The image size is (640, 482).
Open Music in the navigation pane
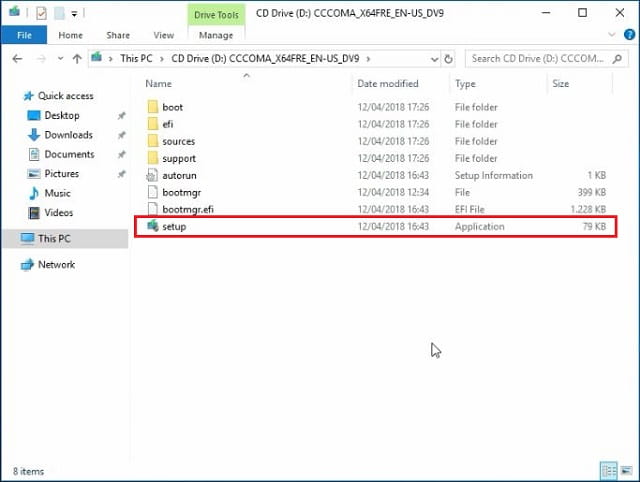click(x=57, y=193)
